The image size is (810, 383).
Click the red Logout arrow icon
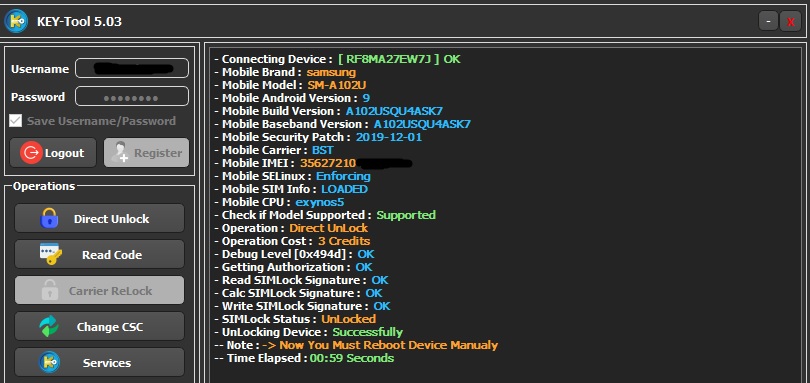[x=31, y=153]
